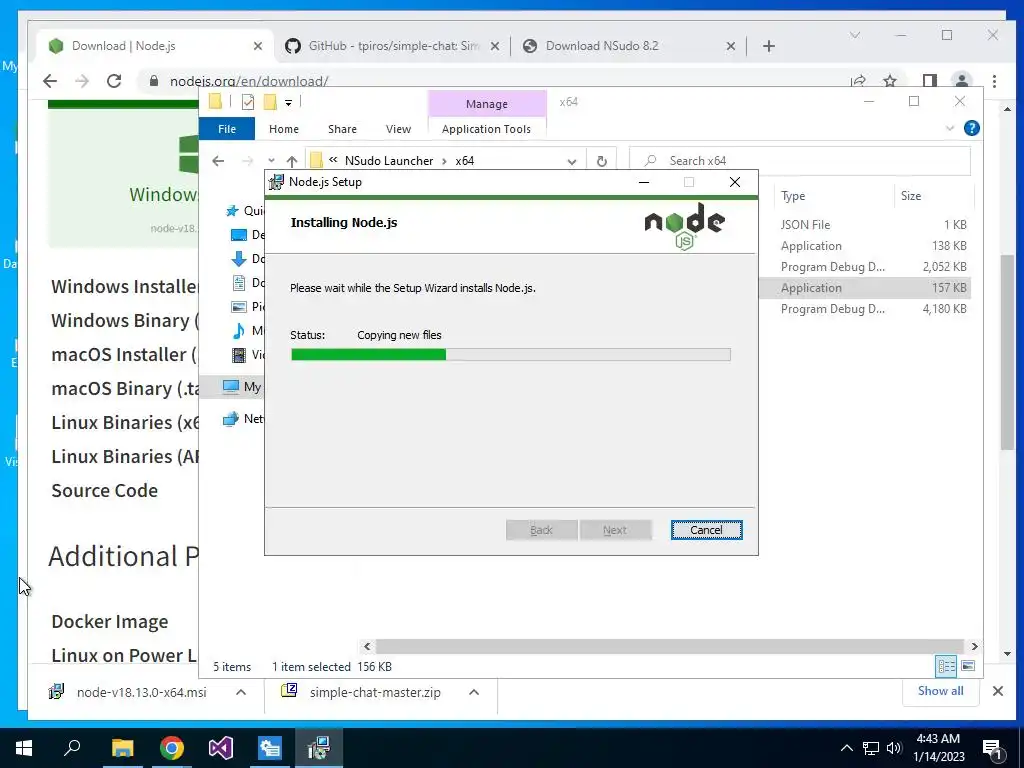Open Quick access in navigation pane
The height and width of the screenshot is (768, 1024).
click(x=245, y=211)
